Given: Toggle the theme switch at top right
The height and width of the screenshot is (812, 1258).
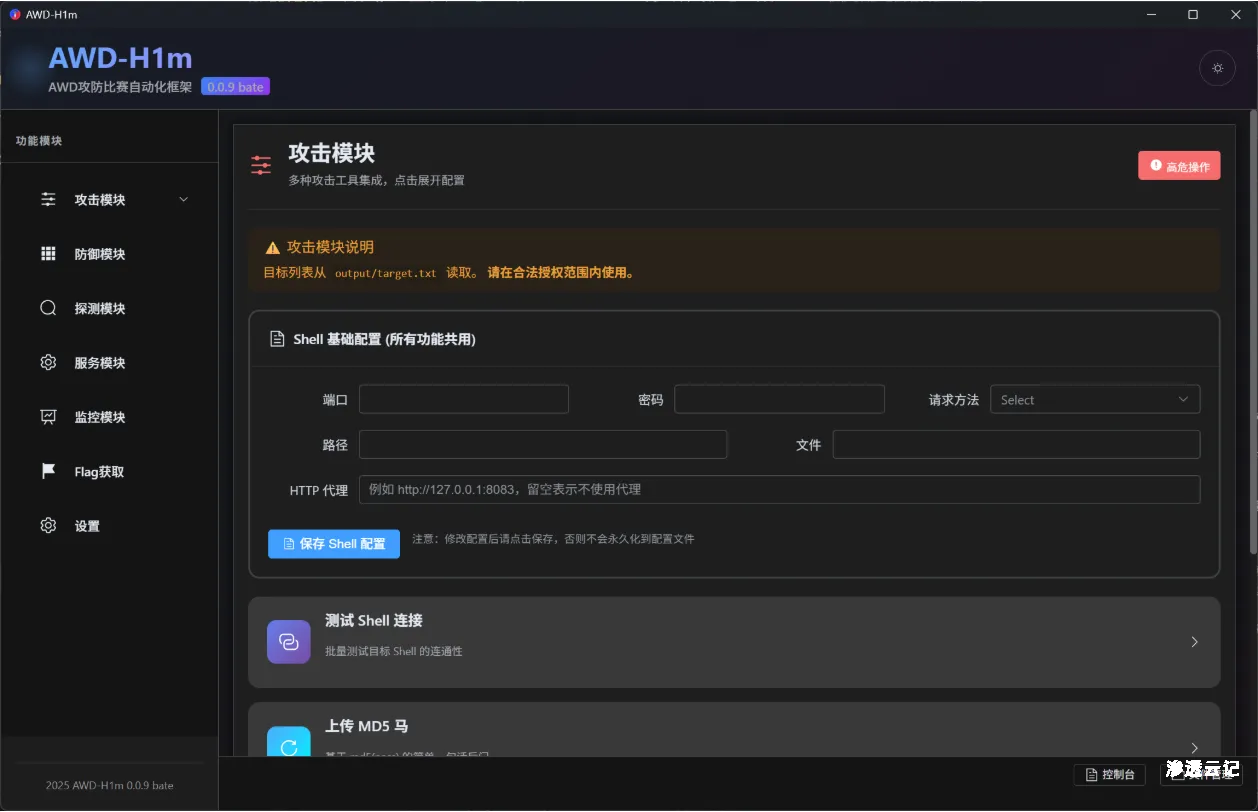Looking at the screenshot, I should point(1217,68).
